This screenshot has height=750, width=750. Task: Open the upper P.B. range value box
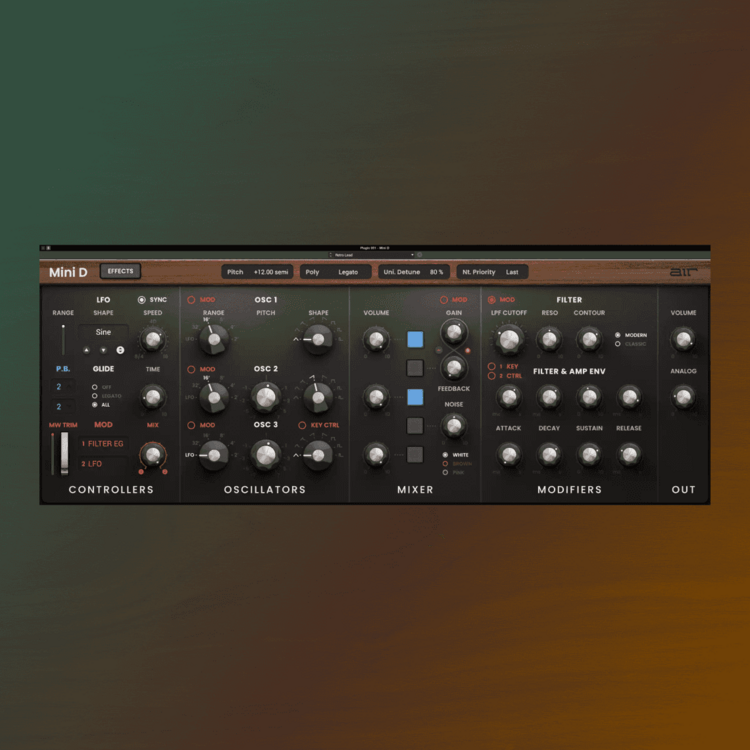point(63,386)
